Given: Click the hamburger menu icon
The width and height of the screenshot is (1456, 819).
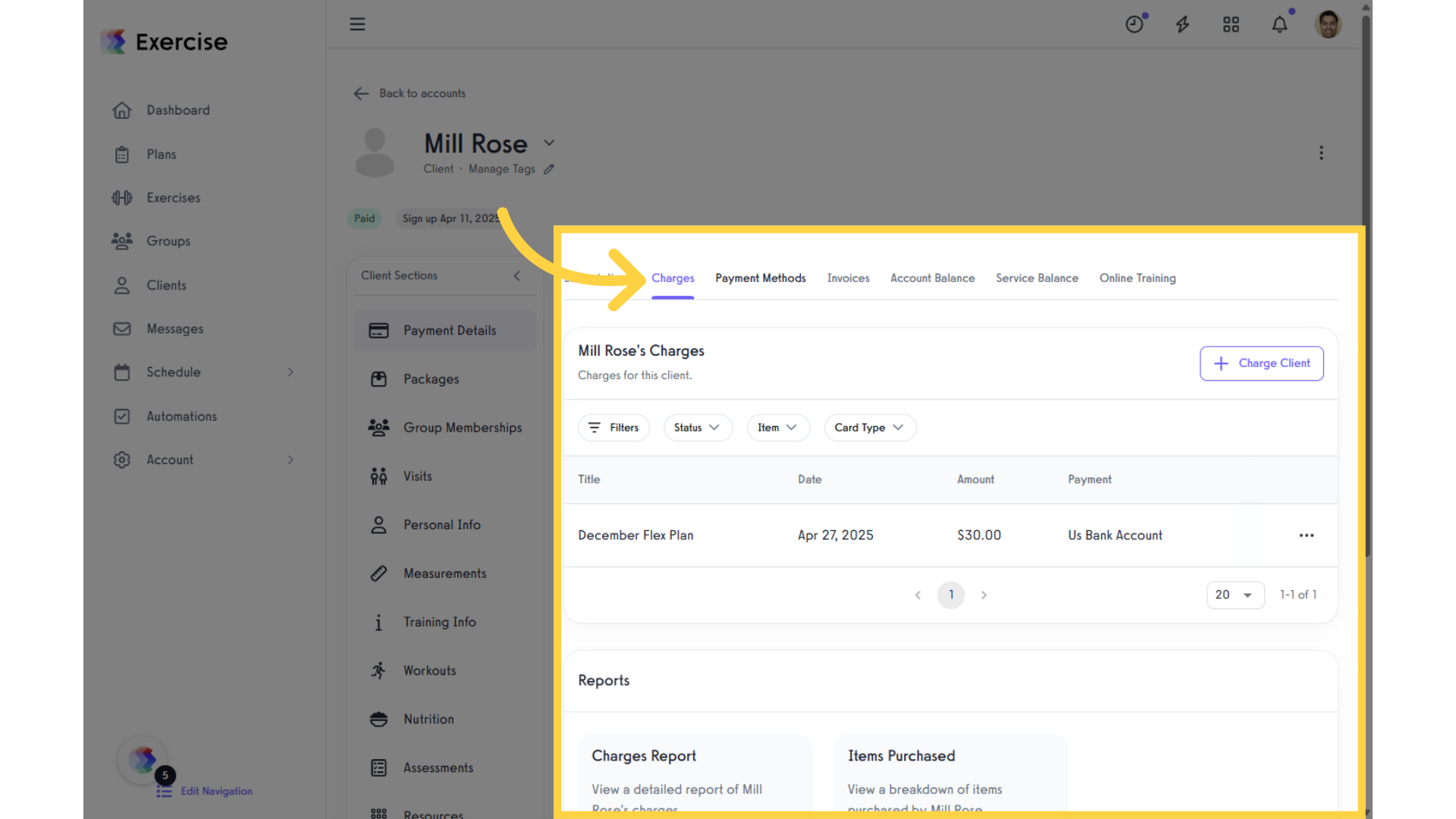Looking at the screenshot, I should [x=357, y=24].
